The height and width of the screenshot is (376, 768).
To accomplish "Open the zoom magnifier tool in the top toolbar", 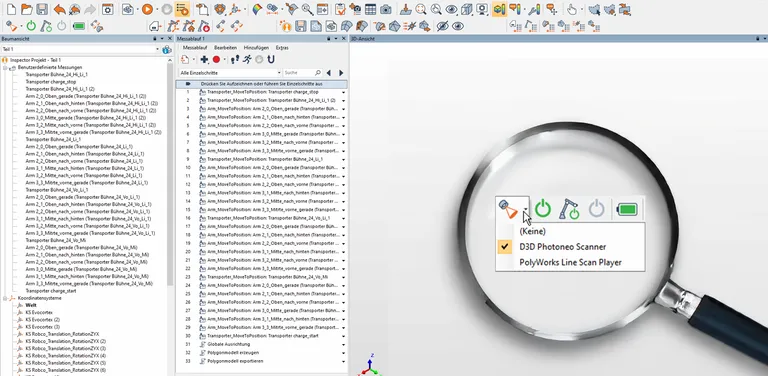I will point(307,9).
